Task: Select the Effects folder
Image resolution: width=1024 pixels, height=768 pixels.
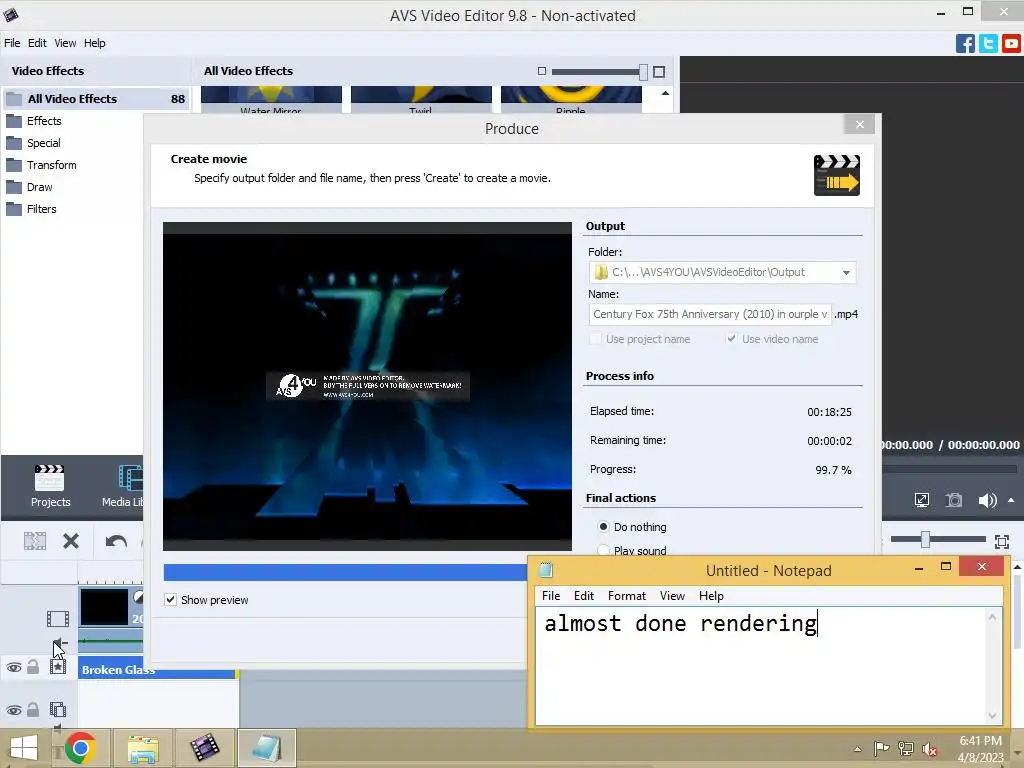Action: tap(43, 121)
